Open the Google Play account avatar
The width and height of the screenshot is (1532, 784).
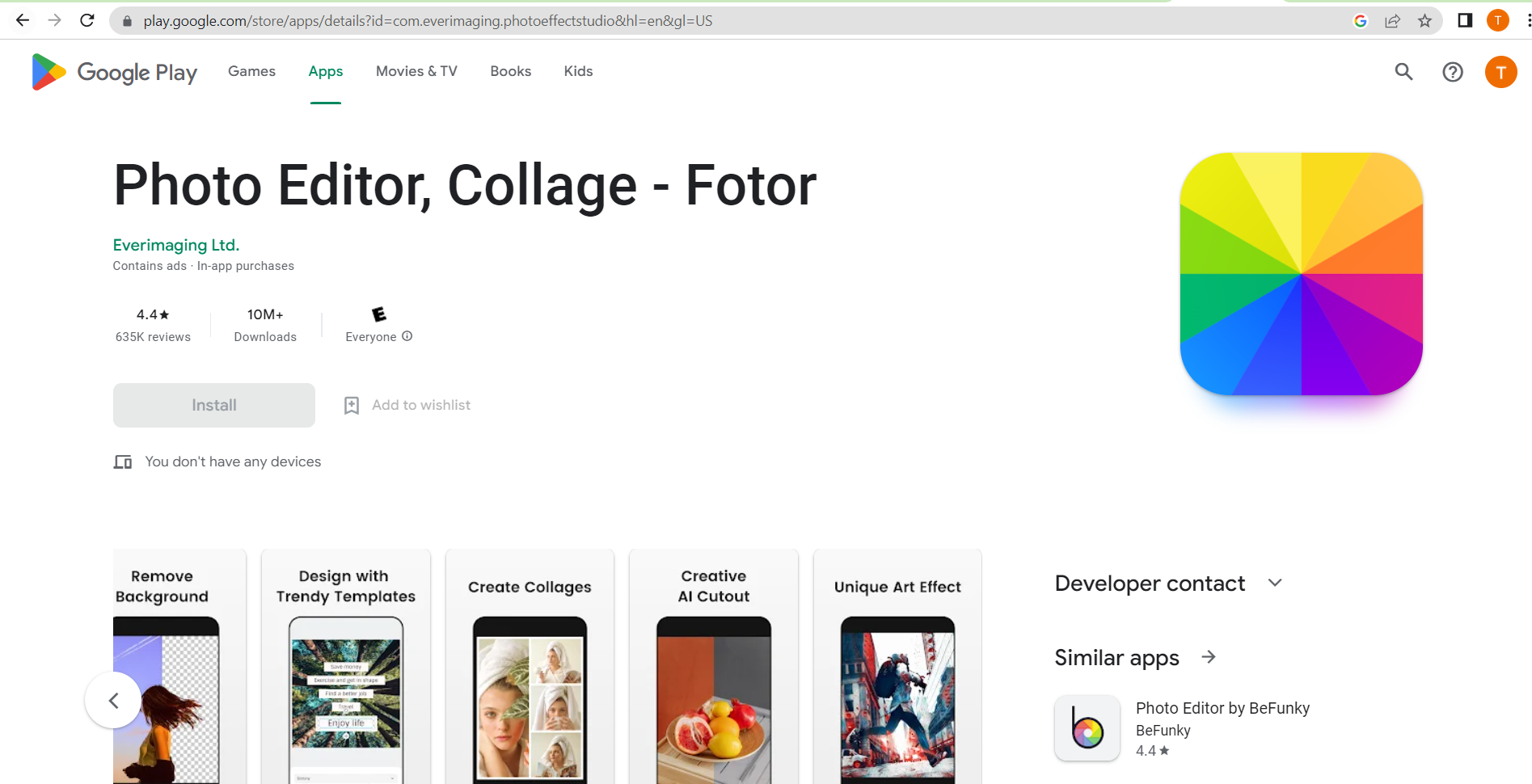pyautogui.click(x=1501, y=72)
